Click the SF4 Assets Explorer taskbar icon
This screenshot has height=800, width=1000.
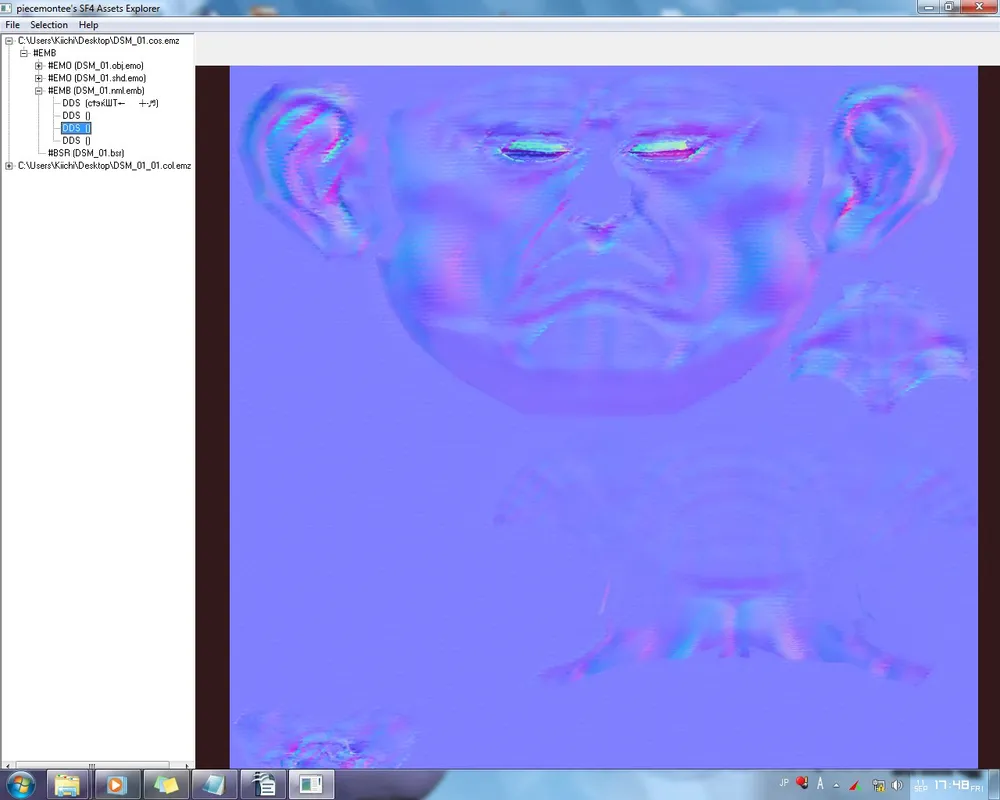pos(311,784)
